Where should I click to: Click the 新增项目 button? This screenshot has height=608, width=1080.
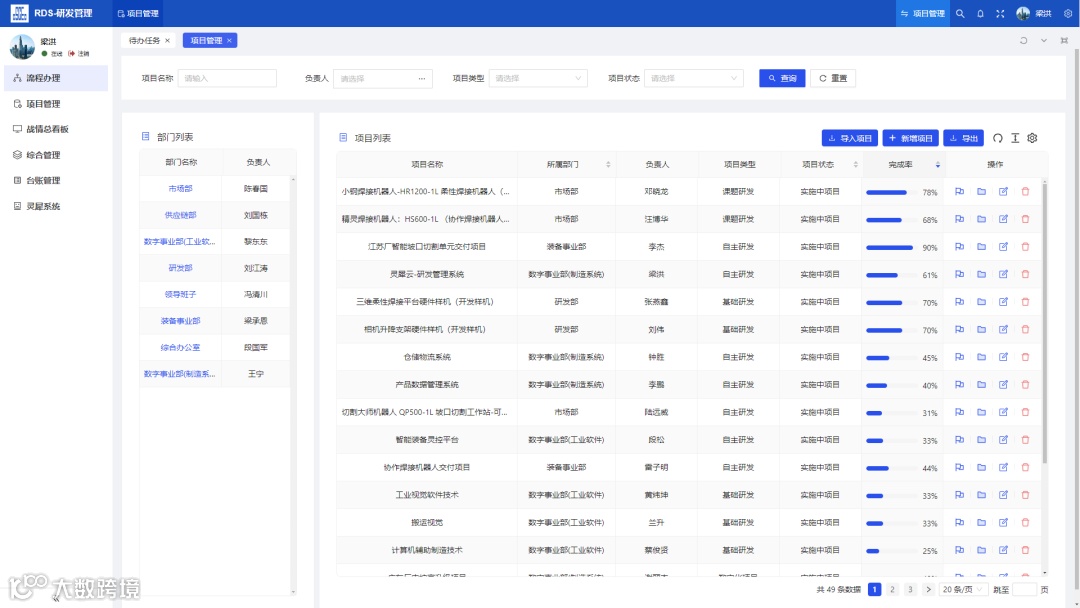tap(911, 138)
